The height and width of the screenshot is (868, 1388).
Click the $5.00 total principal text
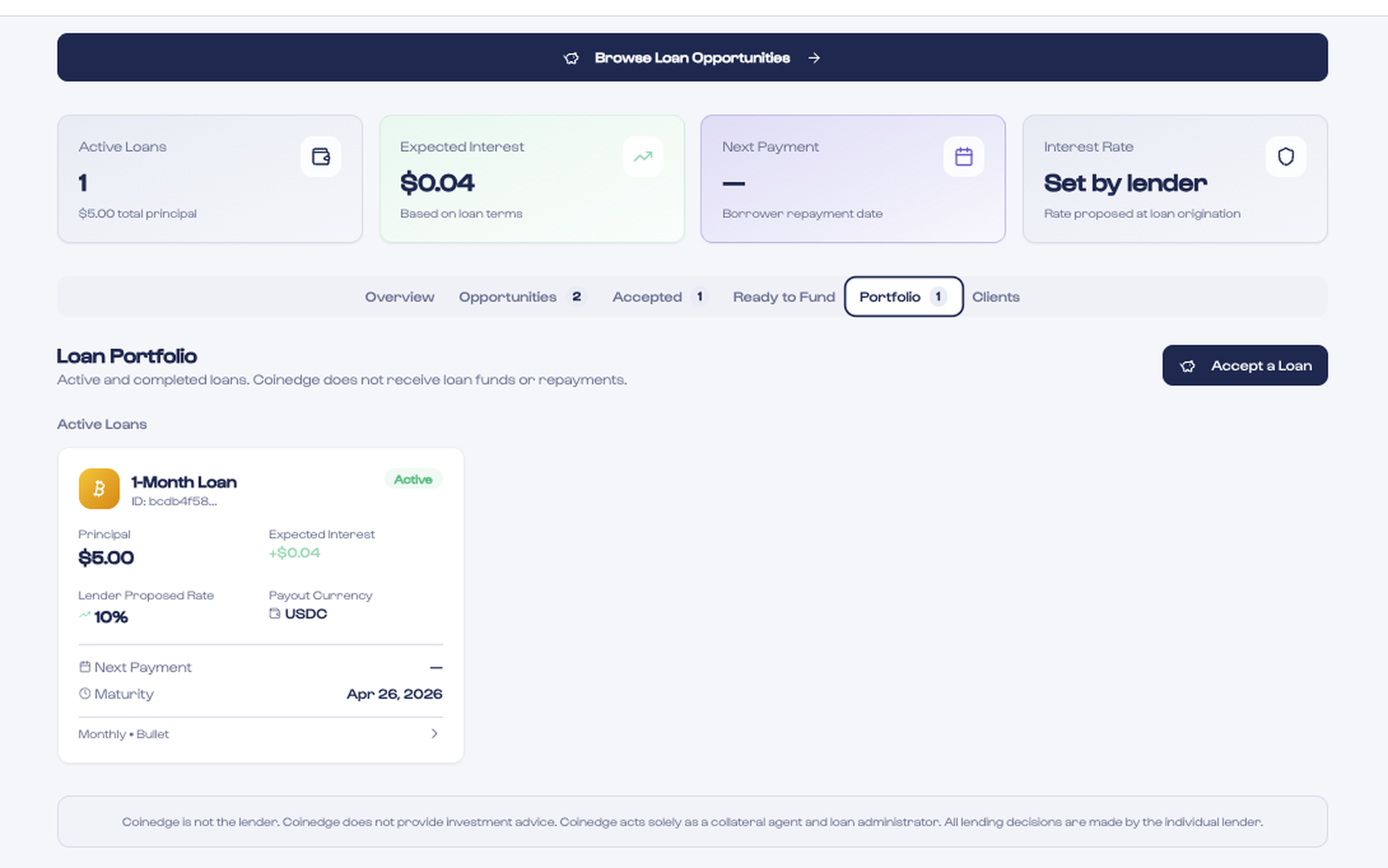click(x=137, y=213)
